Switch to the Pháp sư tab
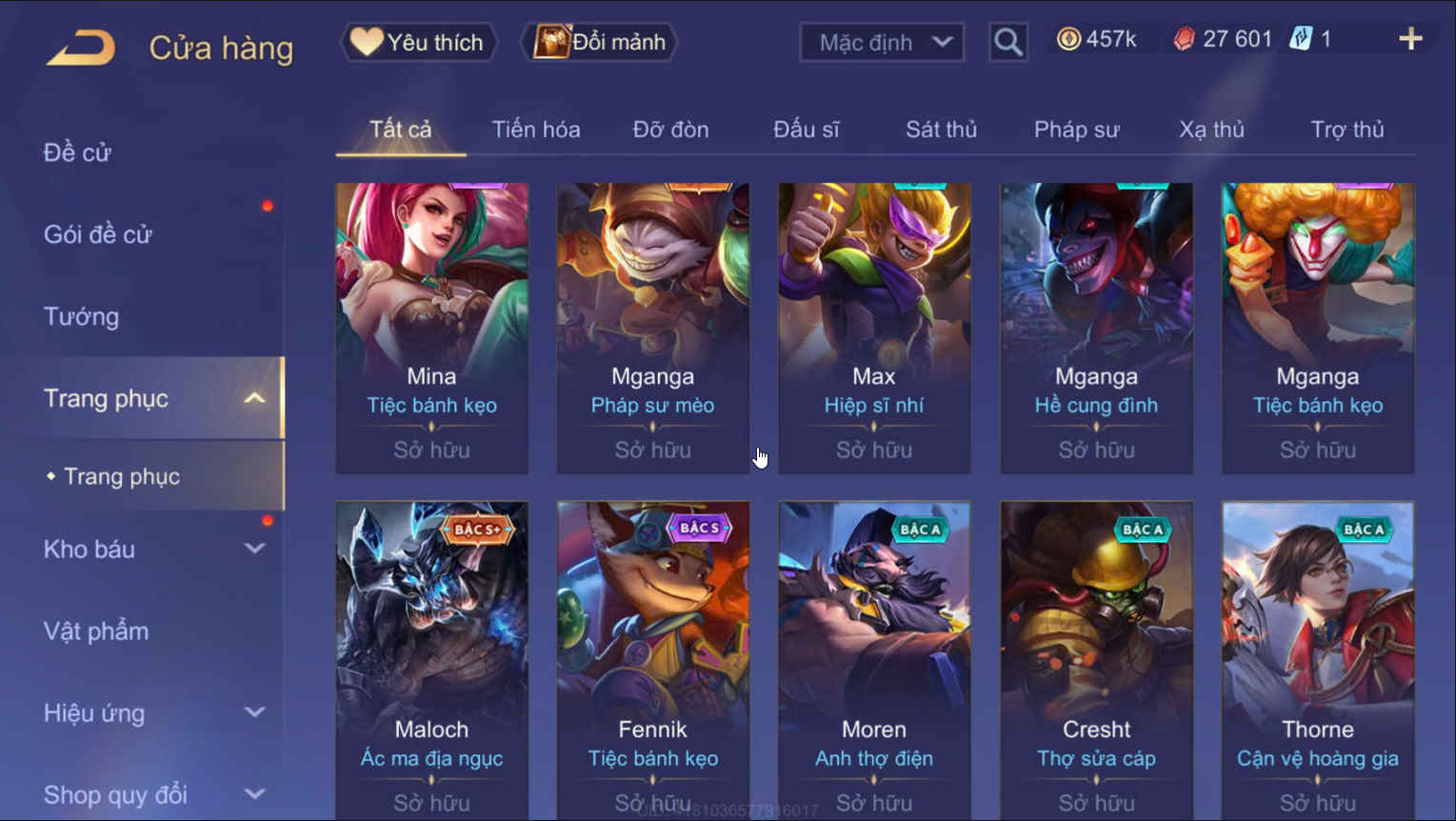 click(1077, 130)
